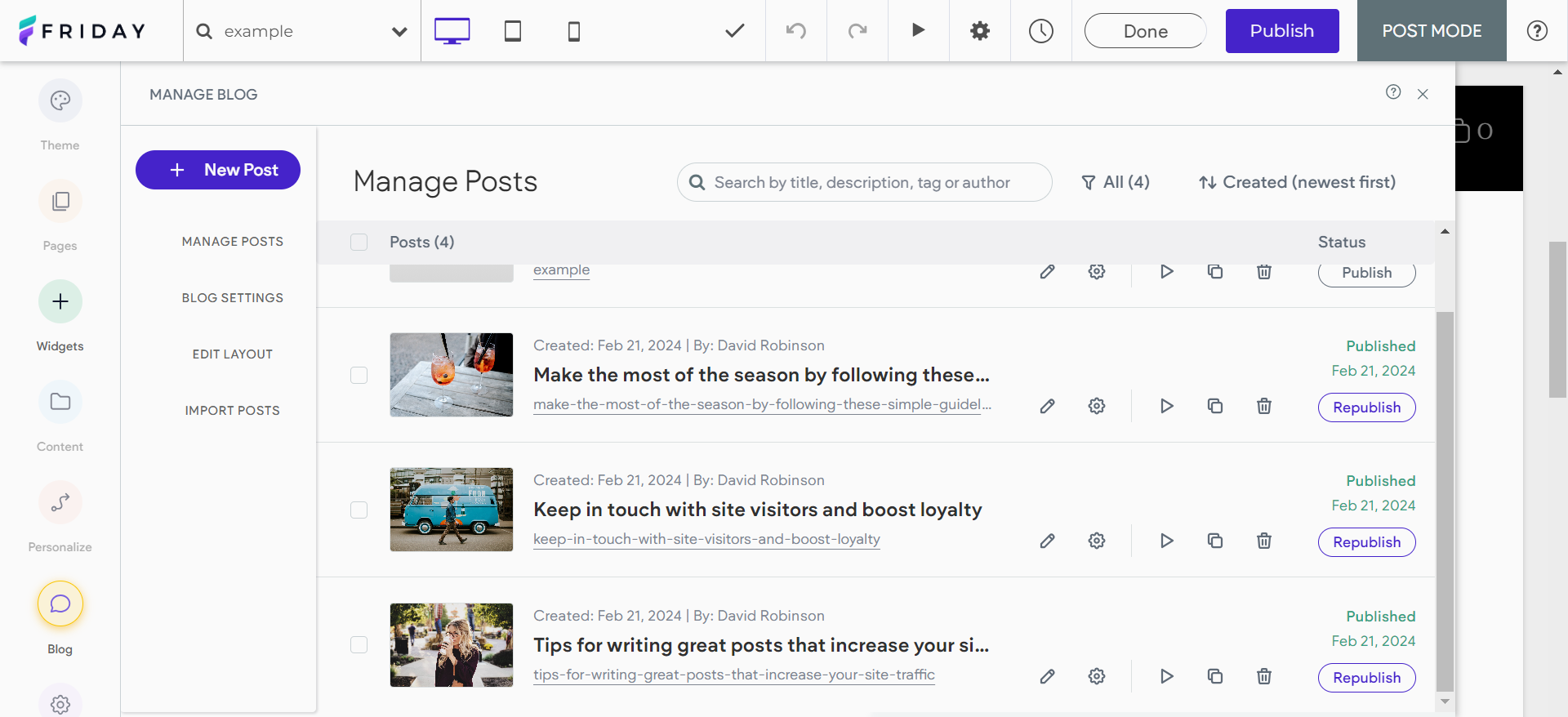Check the 'Tips for writing great posts' checkbox
The height and width of the screenshot is (717, 1568).
[x=359, y=644]
